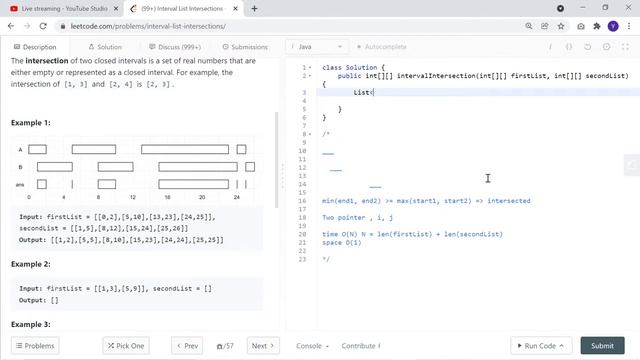Viewport: 640px width, 360px height.
Task: Click the interval diagram image in Example 1
Action: (138, 171)
